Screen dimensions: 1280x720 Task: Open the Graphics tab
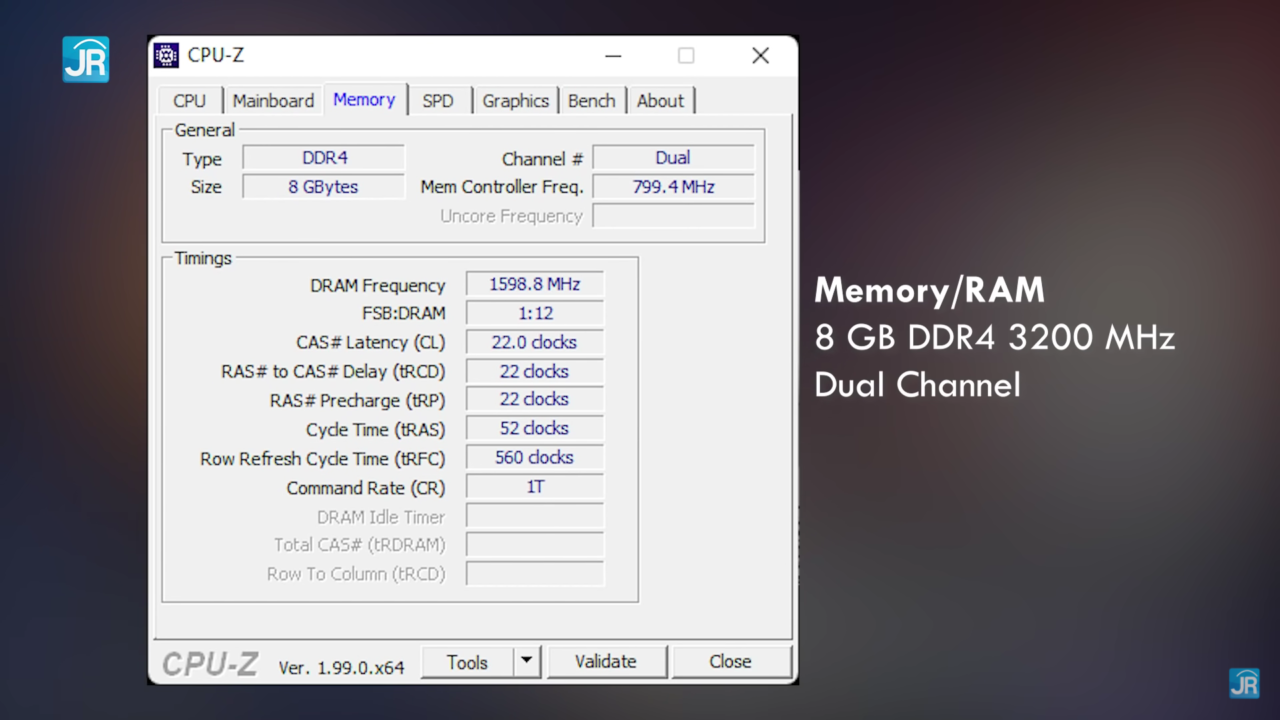515,100
